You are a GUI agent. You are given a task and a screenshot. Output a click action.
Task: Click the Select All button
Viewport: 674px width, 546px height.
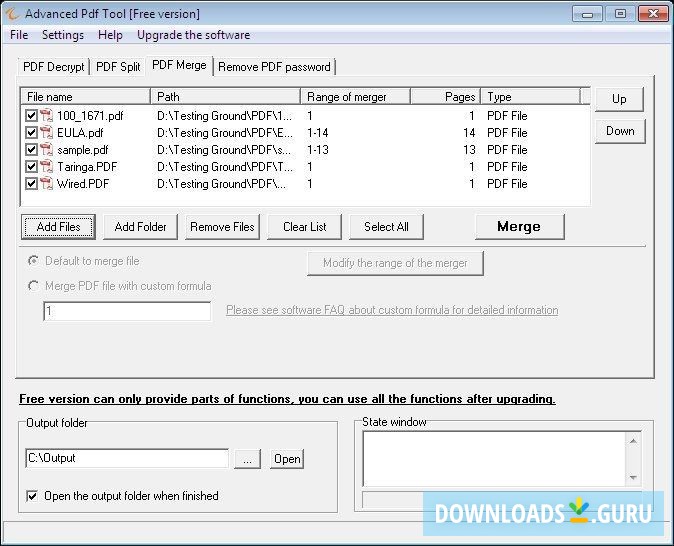point(386,227)
